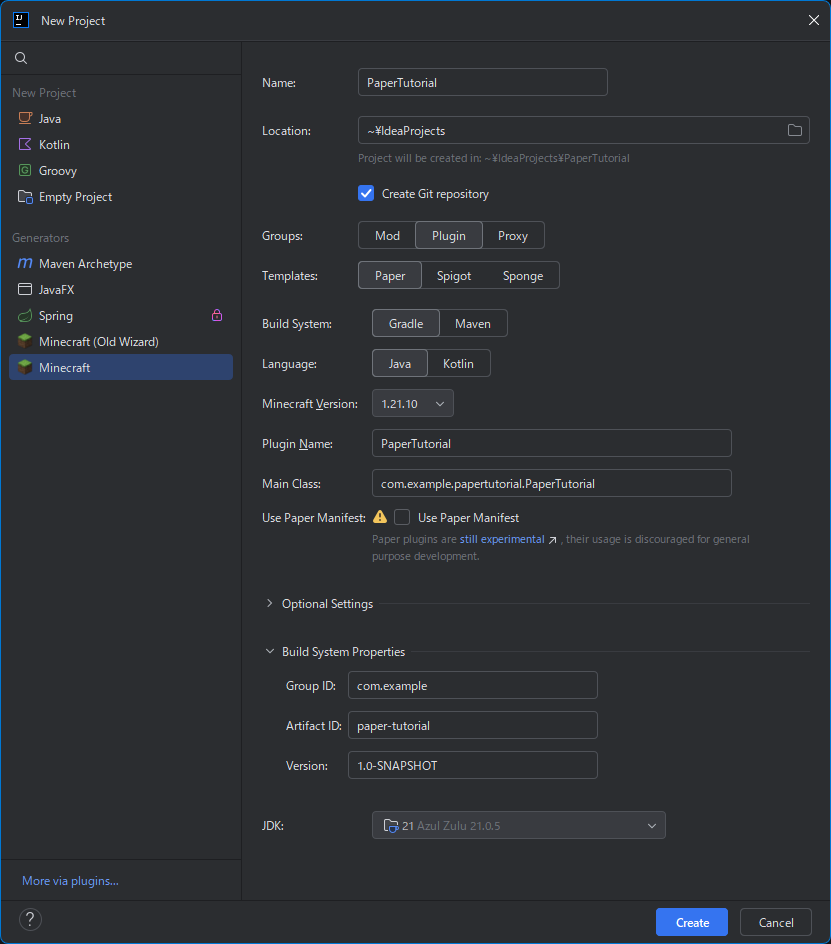The image size is (831, 944).
Task: Switch build system to Maven
Action: tap(472, 324)
